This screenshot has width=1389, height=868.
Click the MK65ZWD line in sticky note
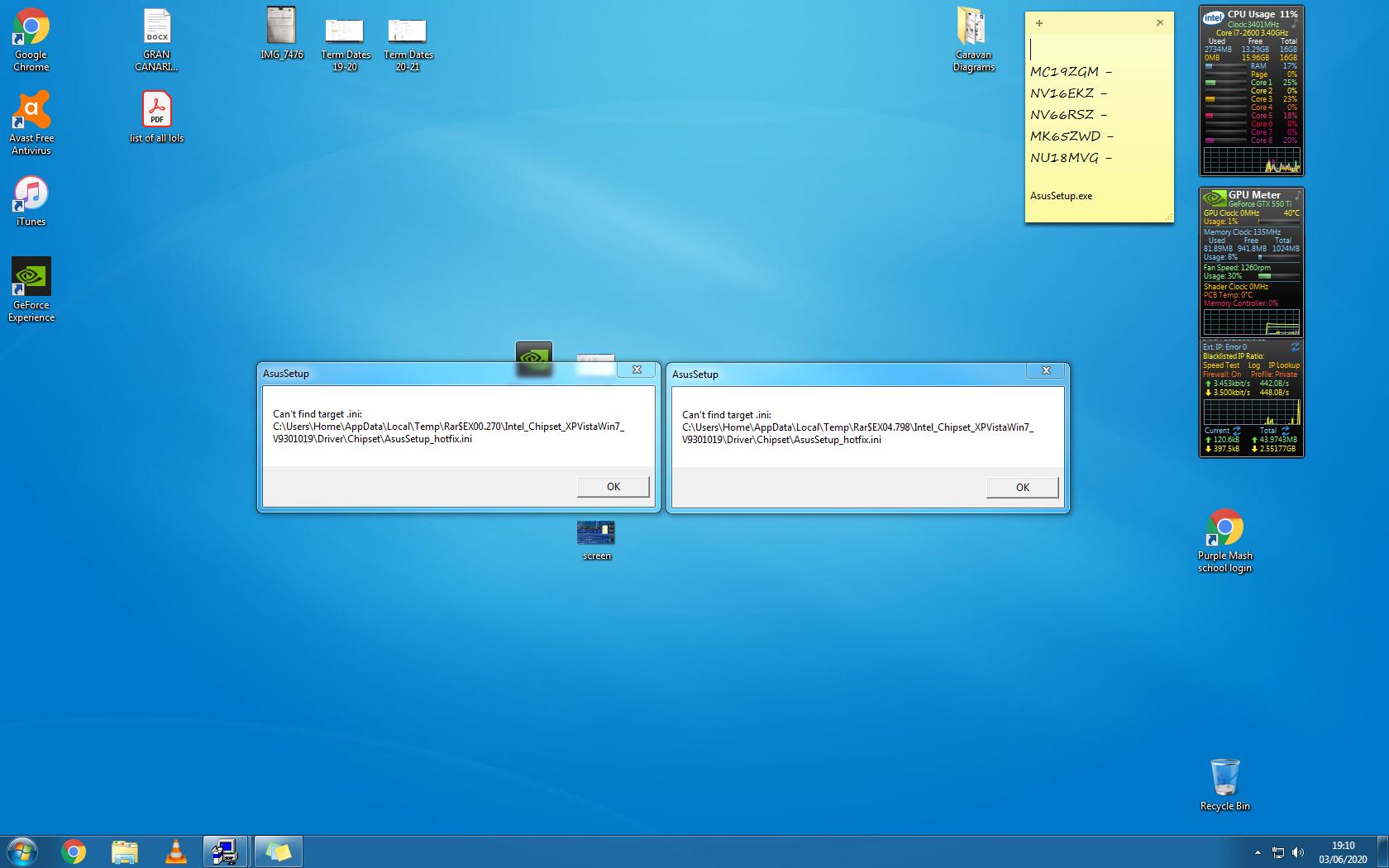(x=1072, y=136)
